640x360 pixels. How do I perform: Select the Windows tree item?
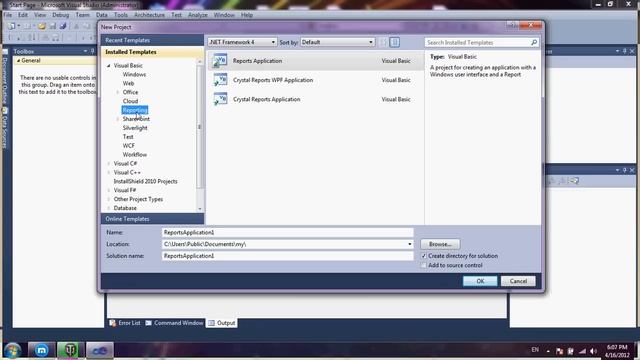click(134, 75)
